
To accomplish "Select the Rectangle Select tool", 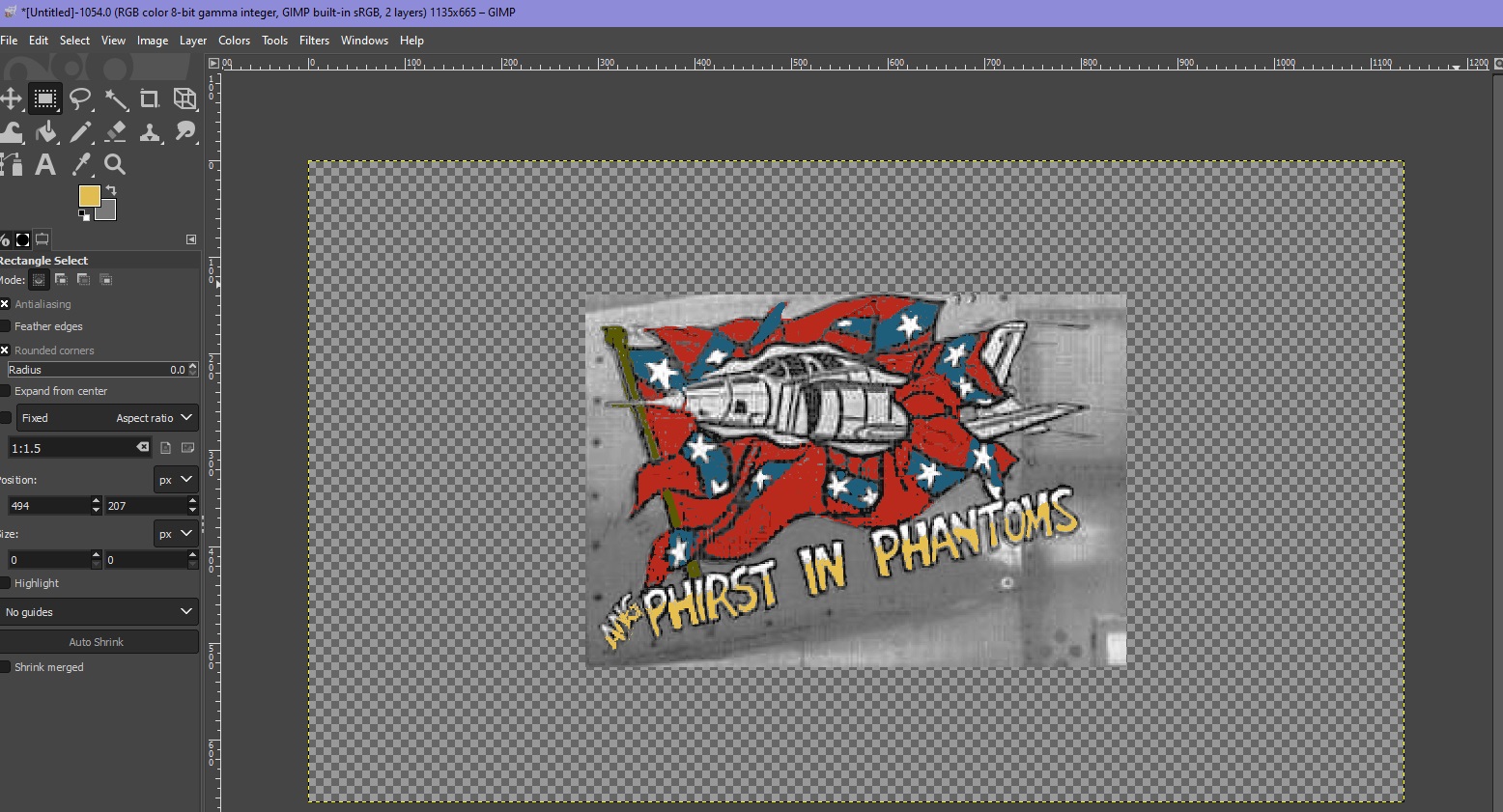I will 45,98.
